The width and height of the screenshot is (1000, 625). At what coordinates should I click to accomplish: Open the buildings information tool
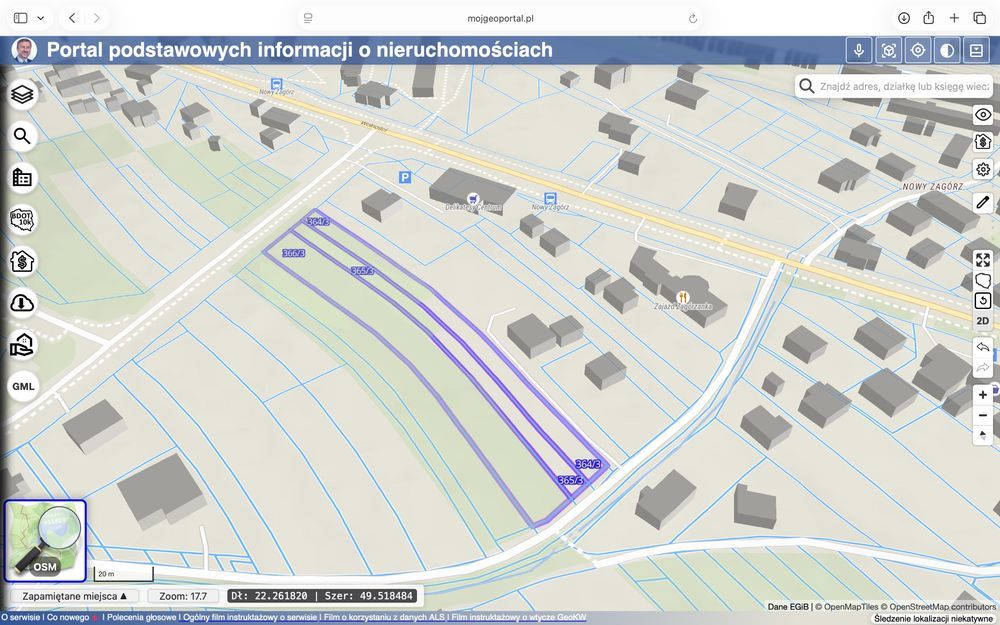tap(23, 177)
